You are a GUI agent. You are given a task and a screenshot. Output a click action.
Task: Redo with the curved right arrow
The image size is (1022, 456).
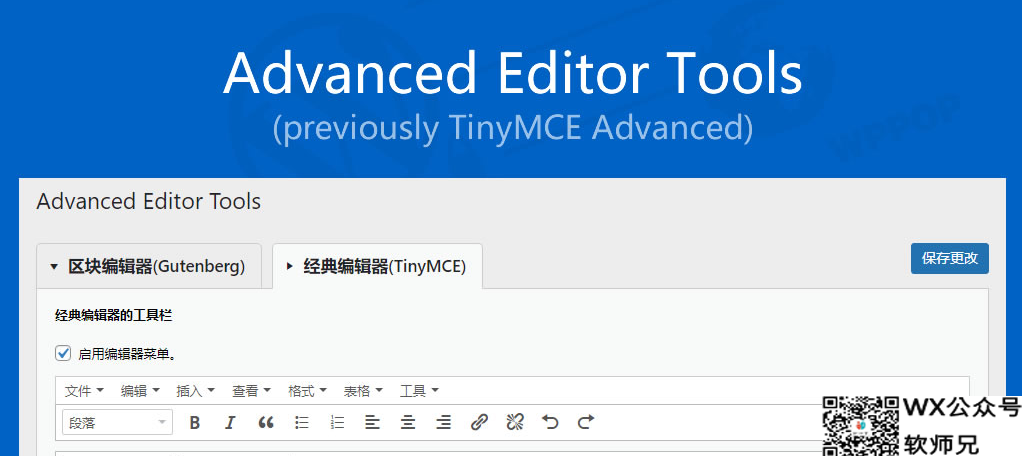(x=586, y=422)
